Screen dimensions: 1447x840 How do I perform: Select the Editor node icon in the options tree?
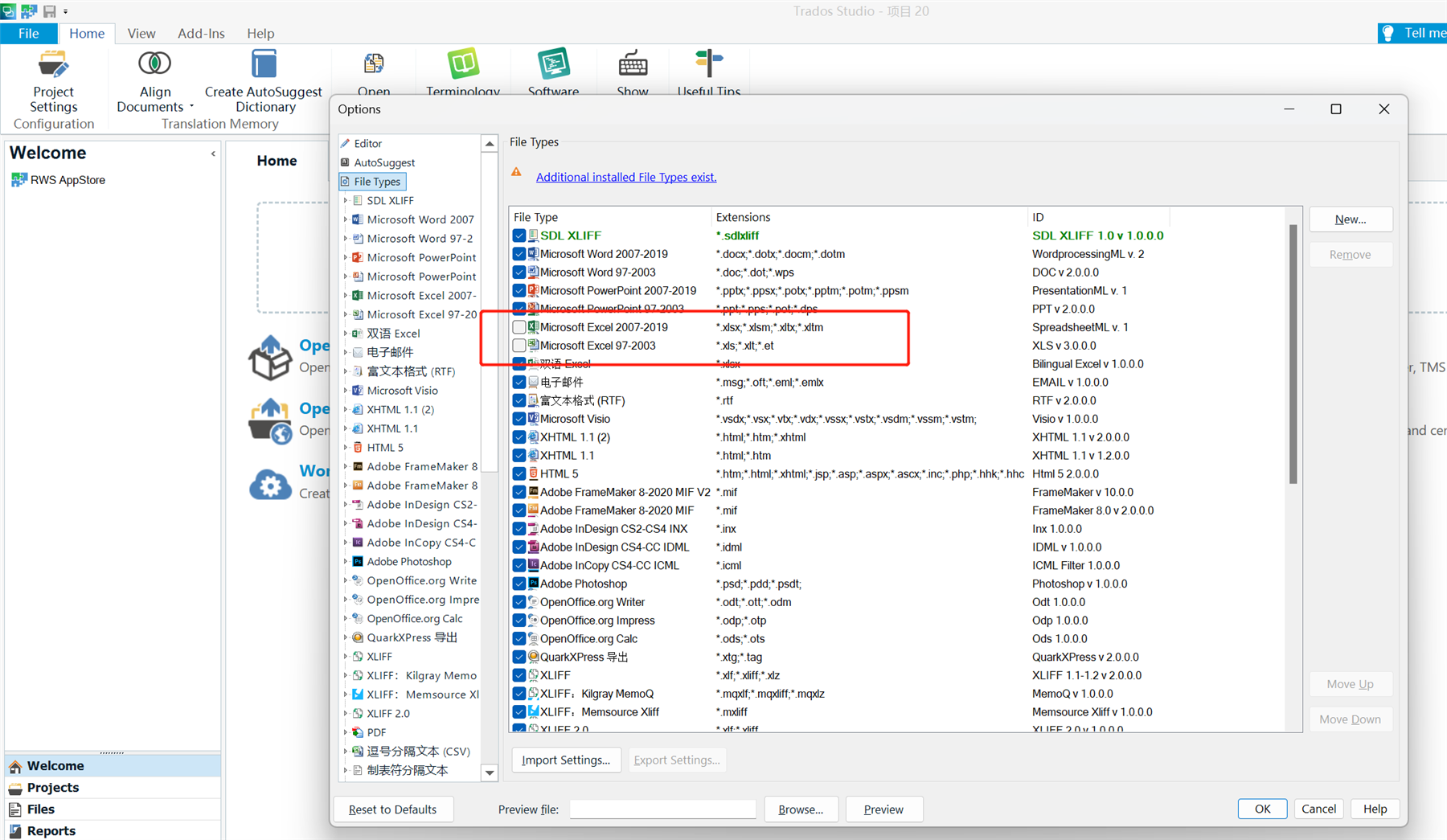click(346, 143)
